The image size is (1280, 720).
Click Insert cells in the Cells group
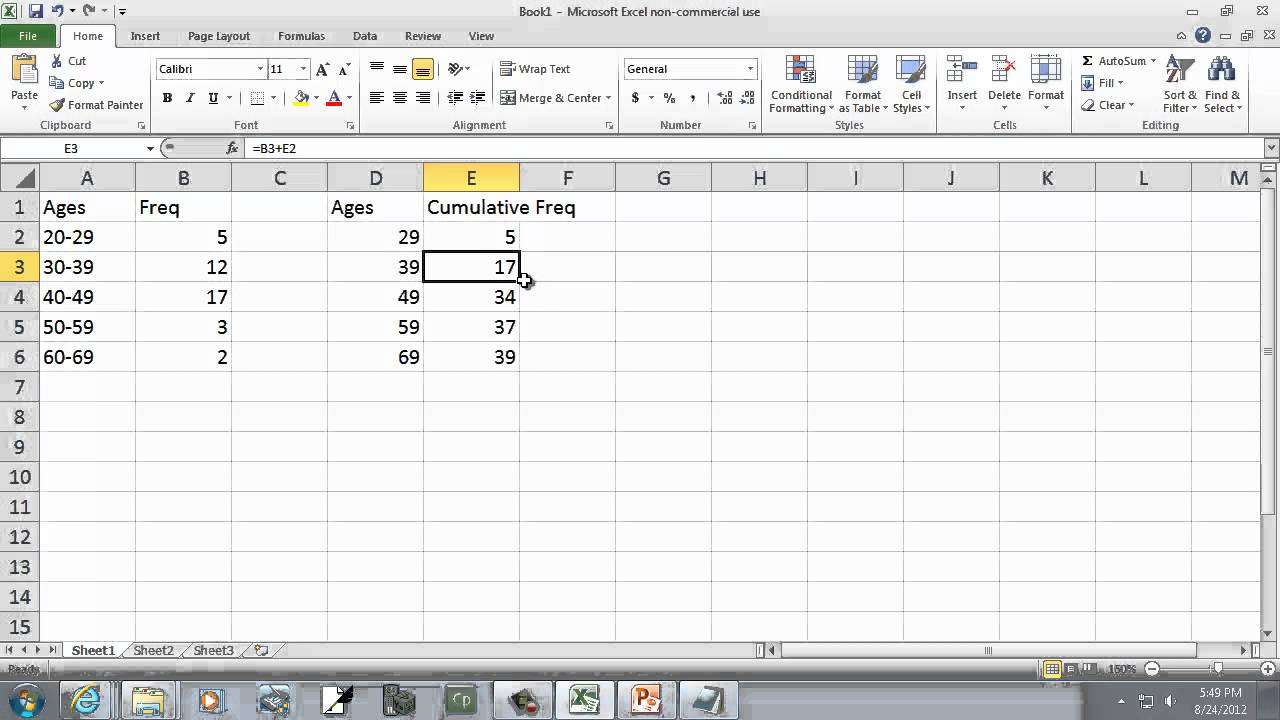click(962, 84)
